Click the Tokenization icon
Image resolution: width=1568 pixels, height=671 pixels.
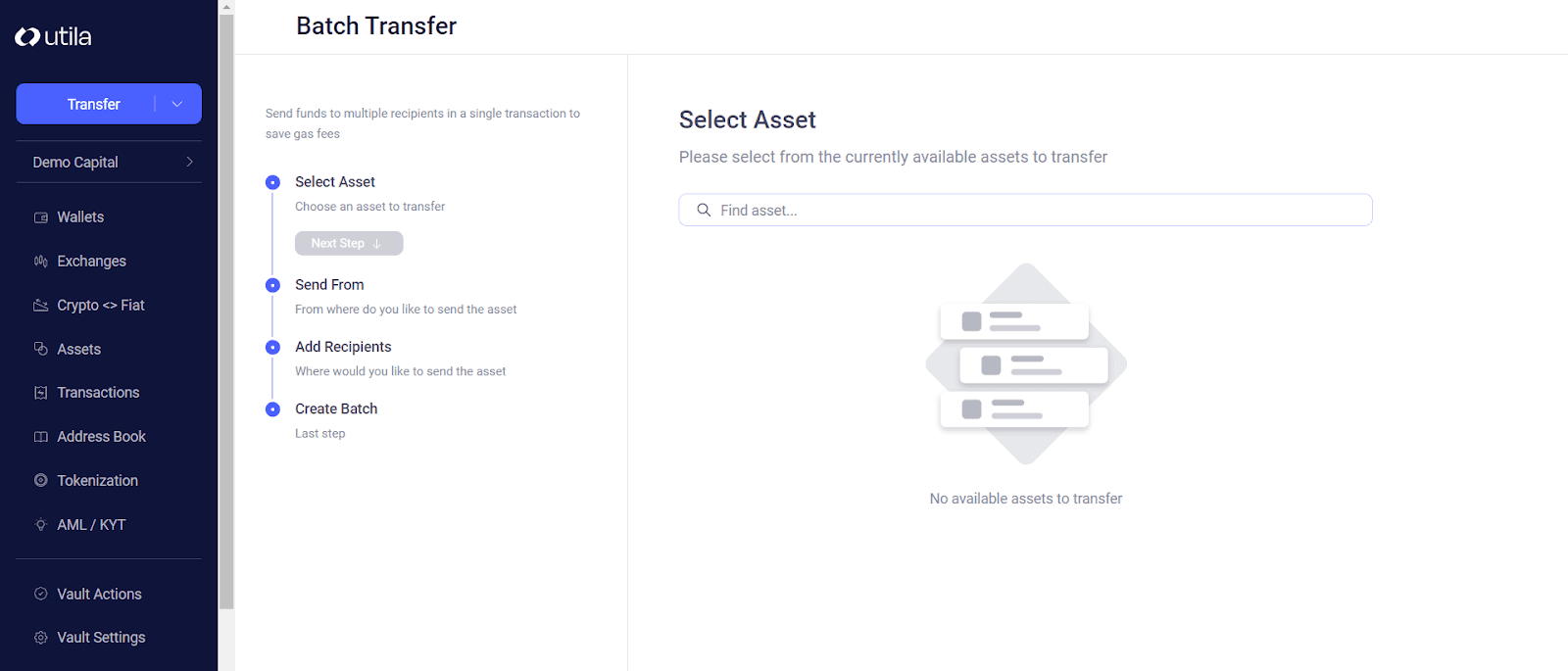(39, 480)
